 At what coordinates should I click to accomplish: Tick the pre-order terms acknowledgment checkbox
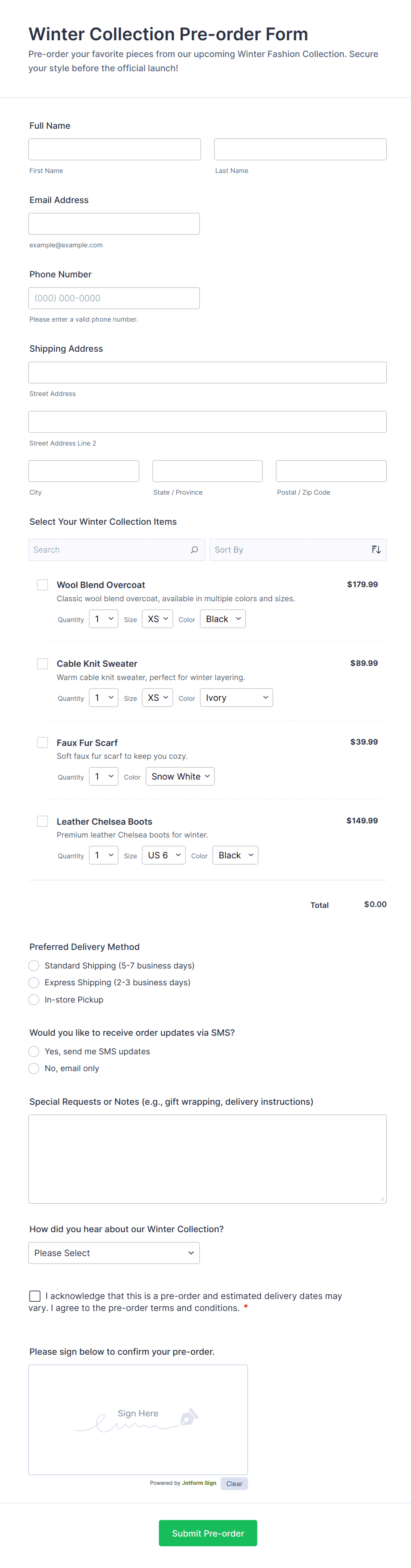click(x=35, y=1296)
